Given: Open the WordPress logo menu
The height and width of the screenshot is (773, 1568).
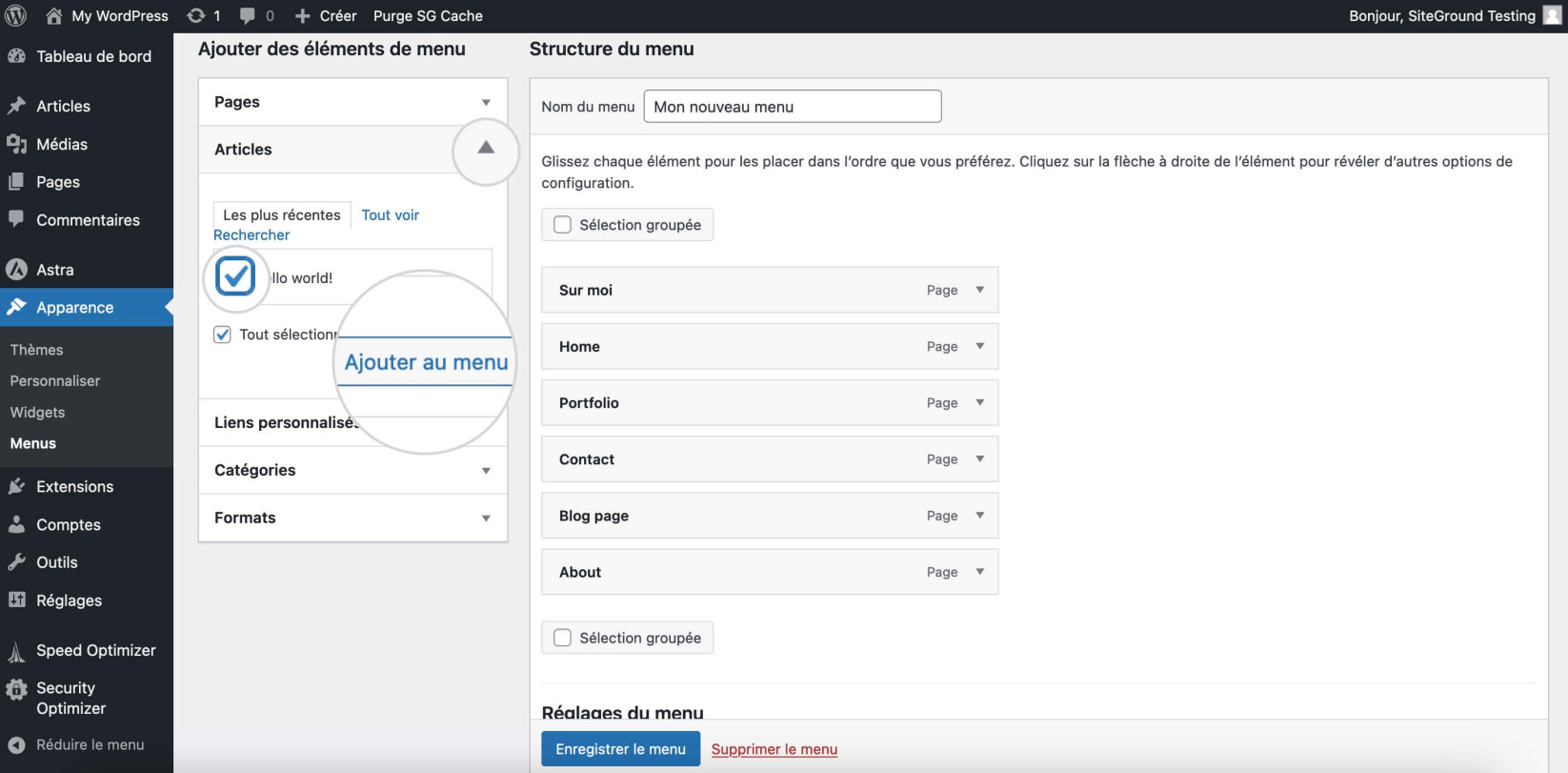Looking at the screenshot, I should 16,15.
